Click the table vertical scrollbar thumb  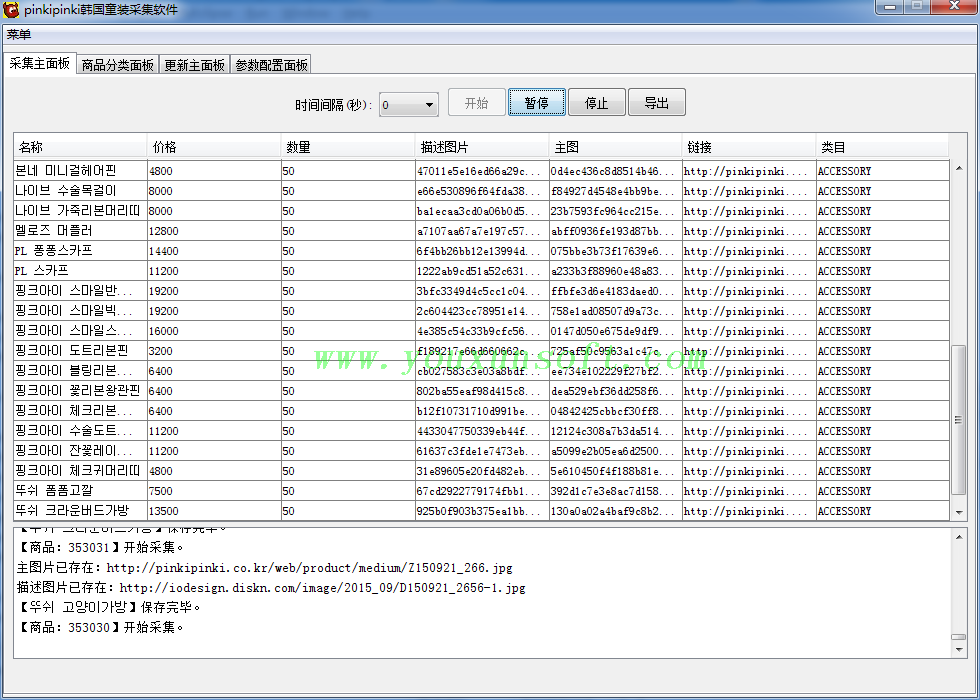tap(958, 420)
